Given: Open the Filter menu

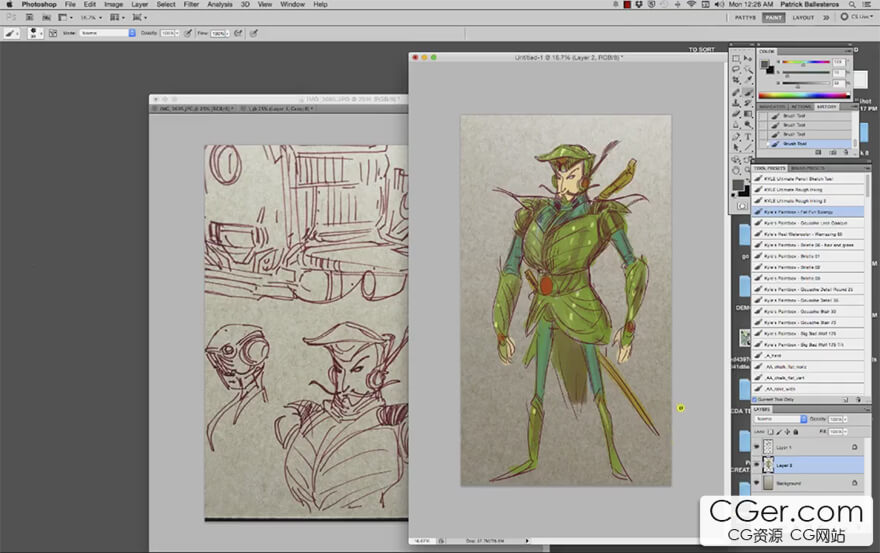Looking at the screenshot, I should click(x=191, y=4).
